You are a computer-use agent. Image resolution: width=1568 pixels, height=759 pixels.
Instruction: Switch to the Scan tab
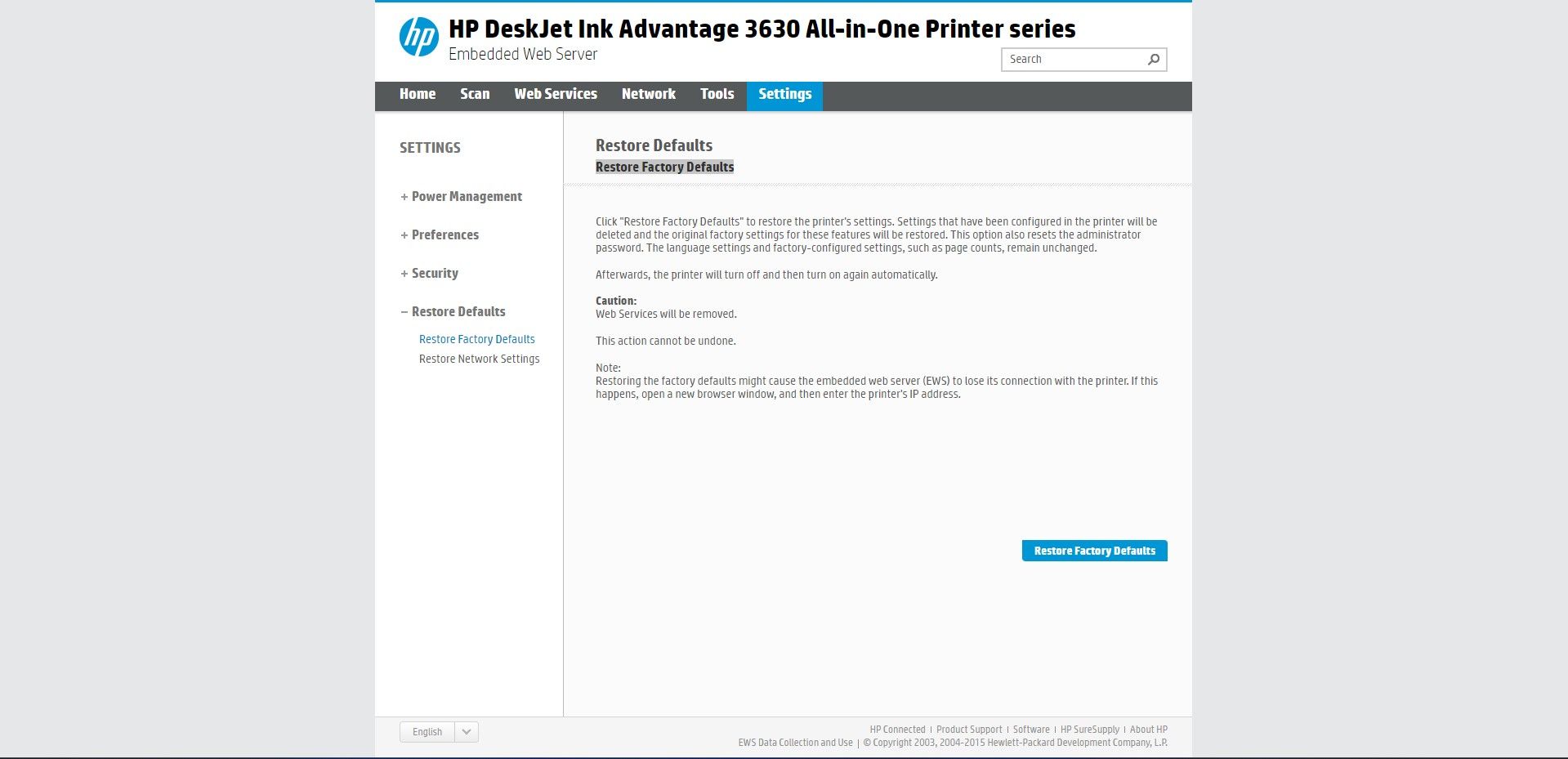tap(475, 96)
